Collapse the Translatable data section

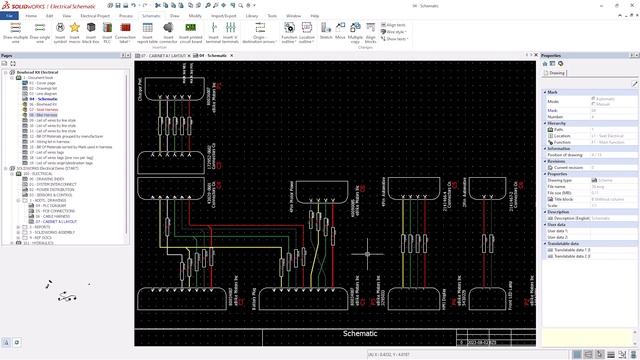(545, 243)
